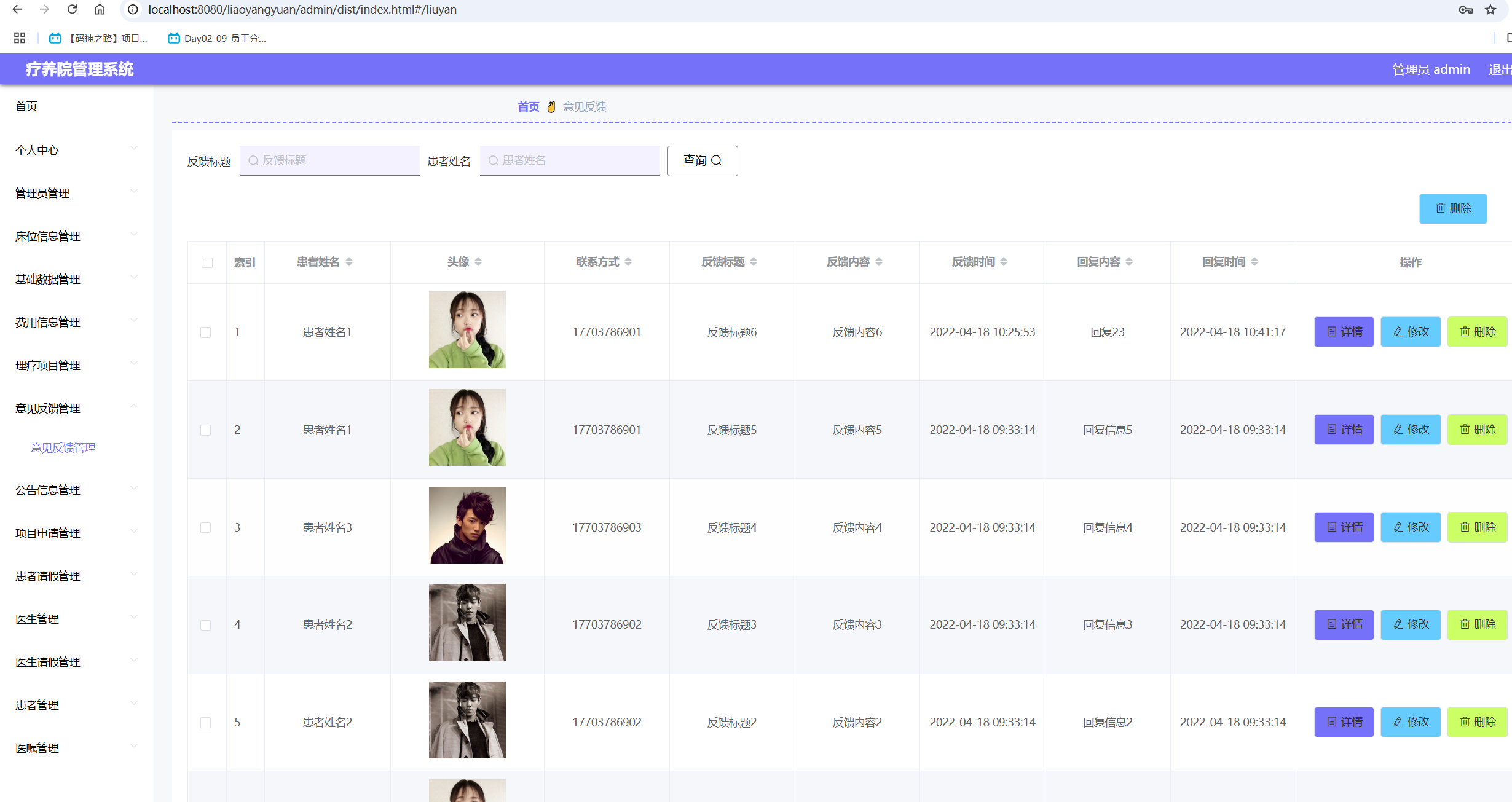Sort by 反馈时间 column sort arrows
This screenshot has width=1512, height=802.
coord(1004,262)
